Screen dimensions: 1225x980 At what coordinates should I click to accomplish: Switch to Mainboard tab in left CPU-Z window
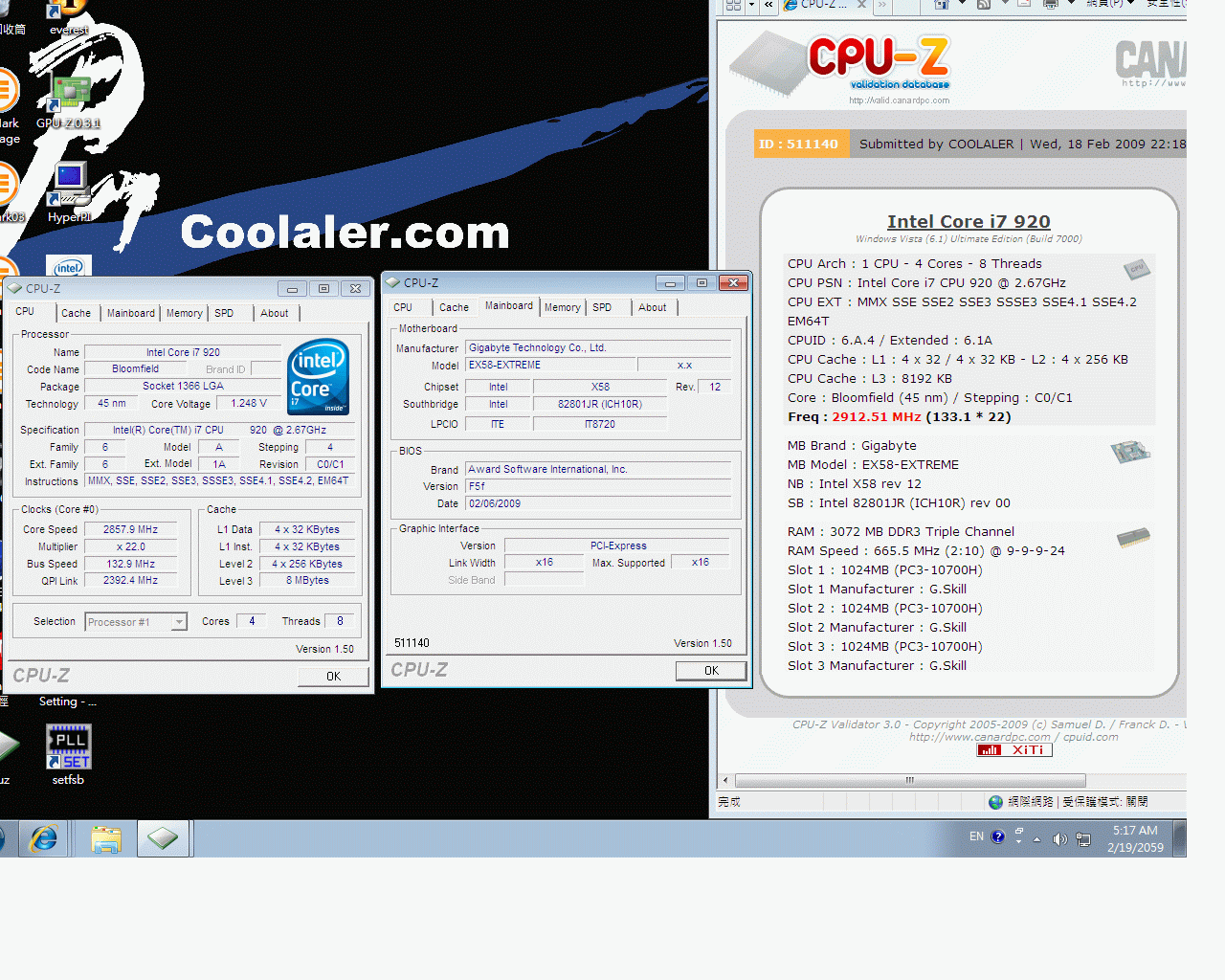point(130,313)
